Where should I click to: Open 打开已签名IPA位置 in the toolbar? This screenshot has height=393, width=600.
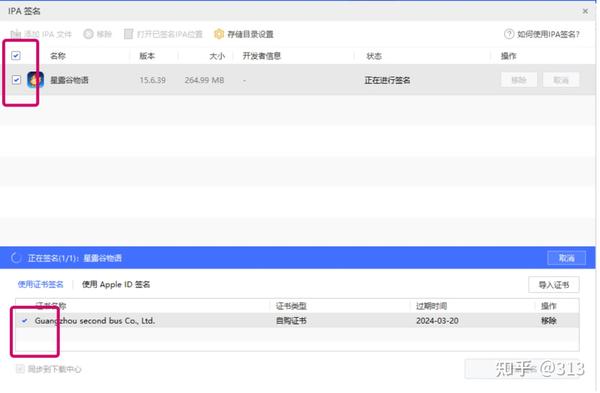tap(163, 34)
